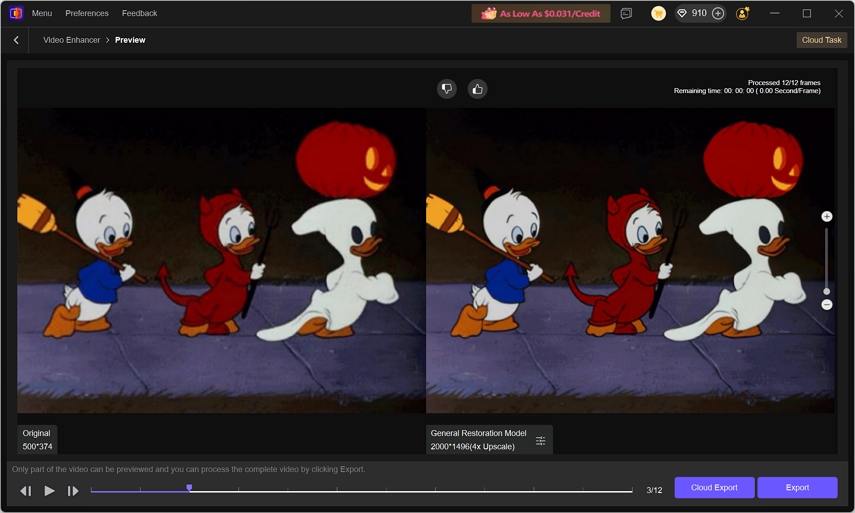
Task: Open the user account icon
Action: click(742, 14)
